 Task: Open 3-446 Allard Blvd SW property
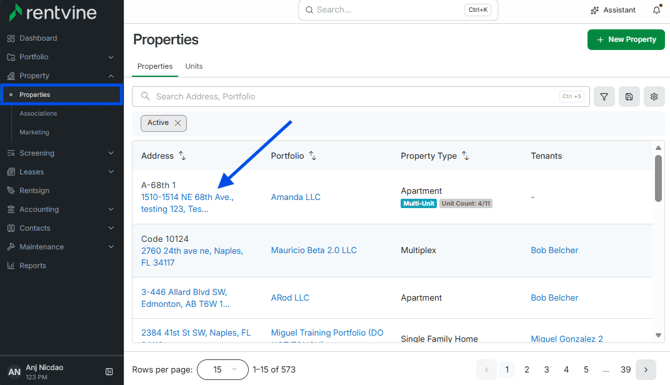(x=185, y=298)
